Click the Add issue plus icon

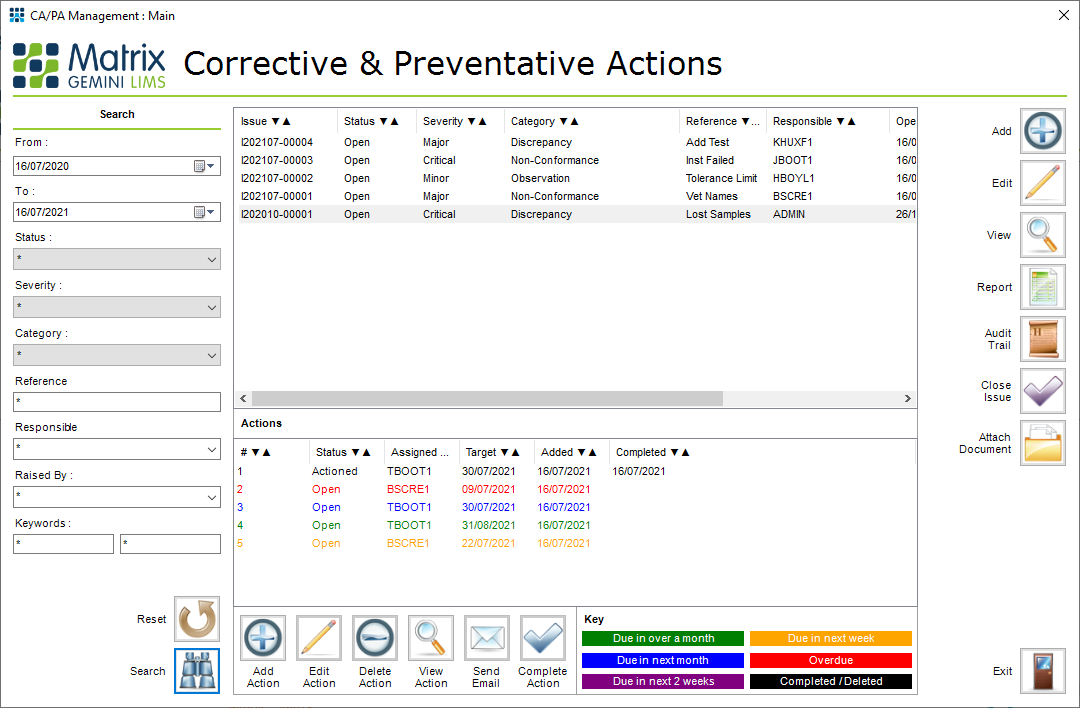(x=1042, y=132)
